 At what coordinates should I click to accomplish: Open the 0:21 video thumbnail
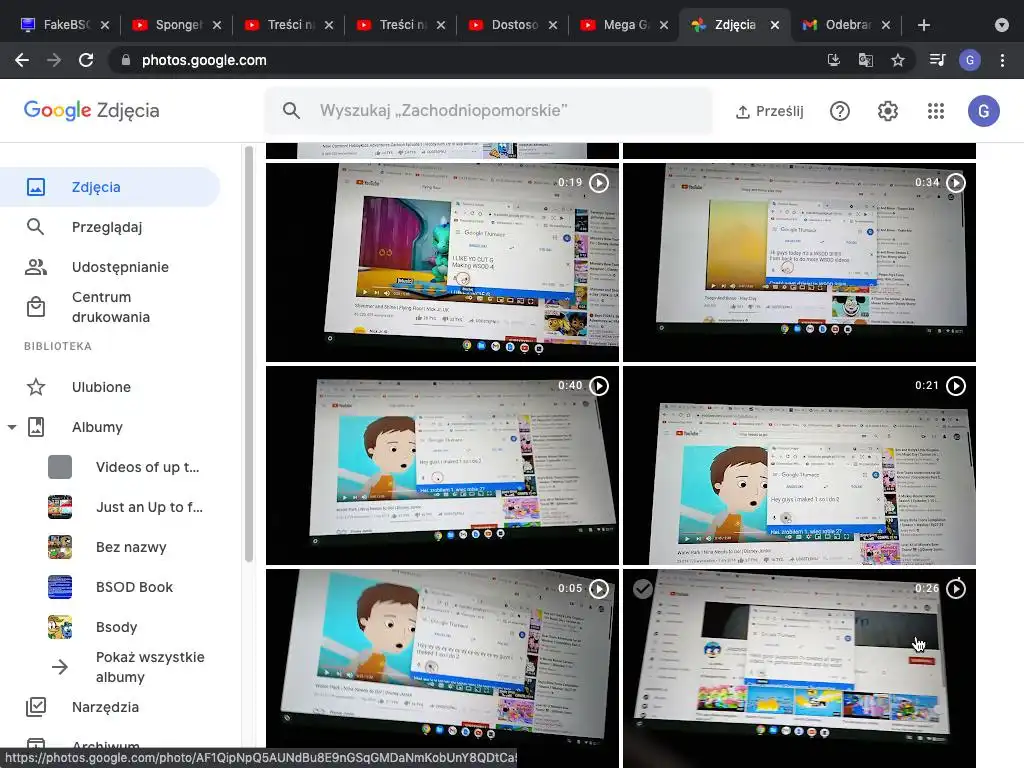799,466
